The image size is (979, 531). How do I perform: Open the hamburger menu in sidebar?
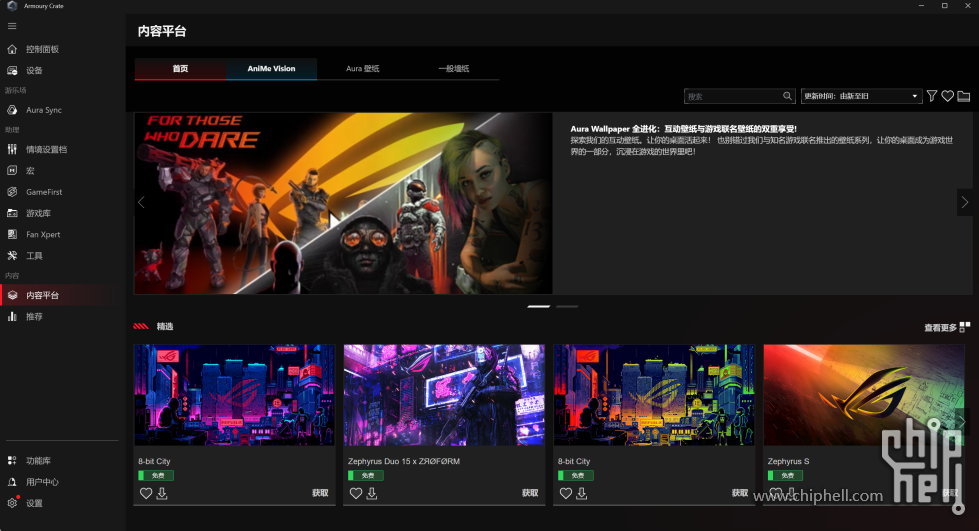tap(12, 26)
